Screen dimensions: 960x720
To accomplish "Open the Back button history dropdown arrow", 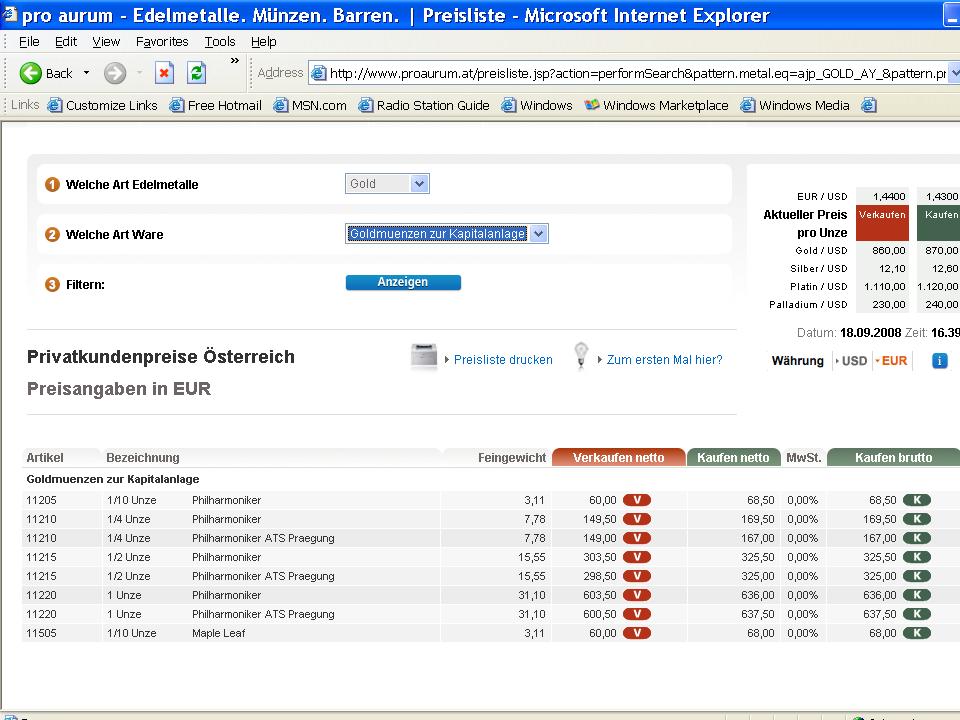I will [x=86, y=73].
